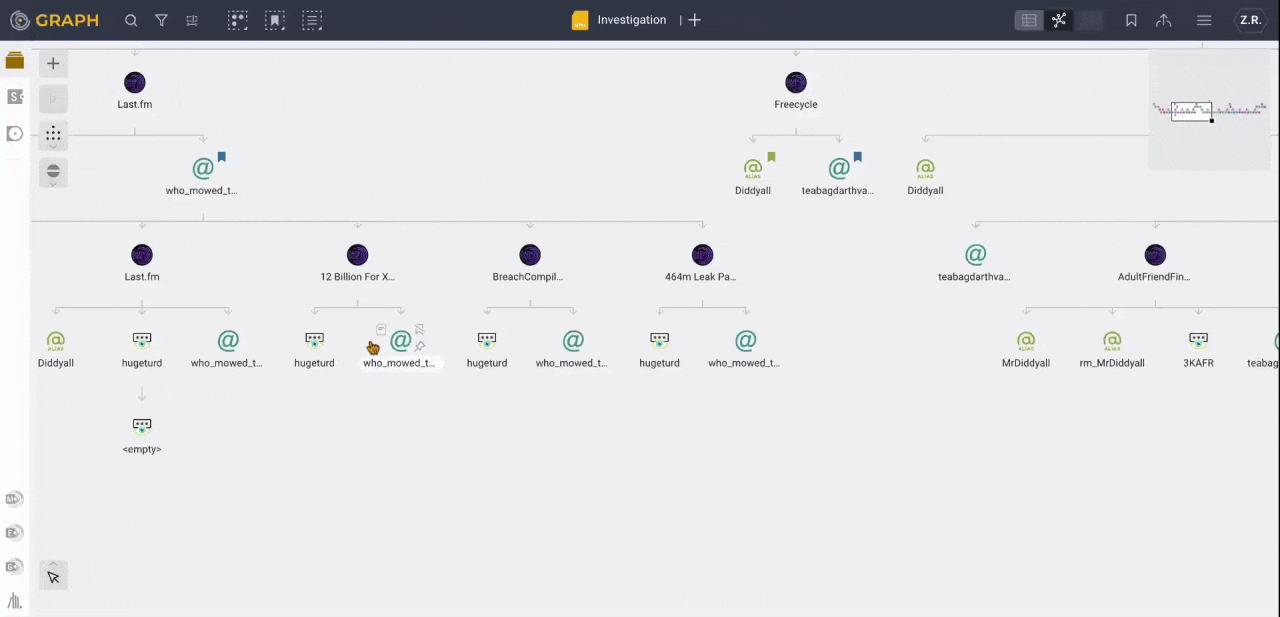Click the M badge icon in the sidebar
Screen dimensions: 1280x617
point(14,499)
